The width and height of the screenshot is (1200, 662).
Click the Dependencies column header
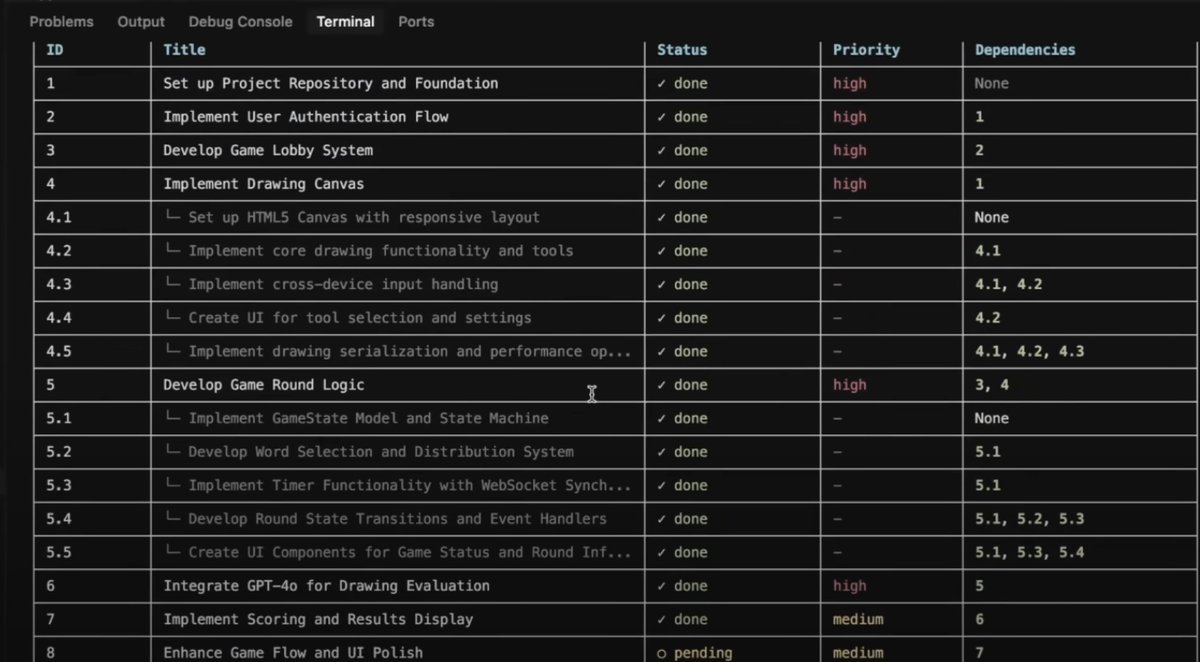1025,50
